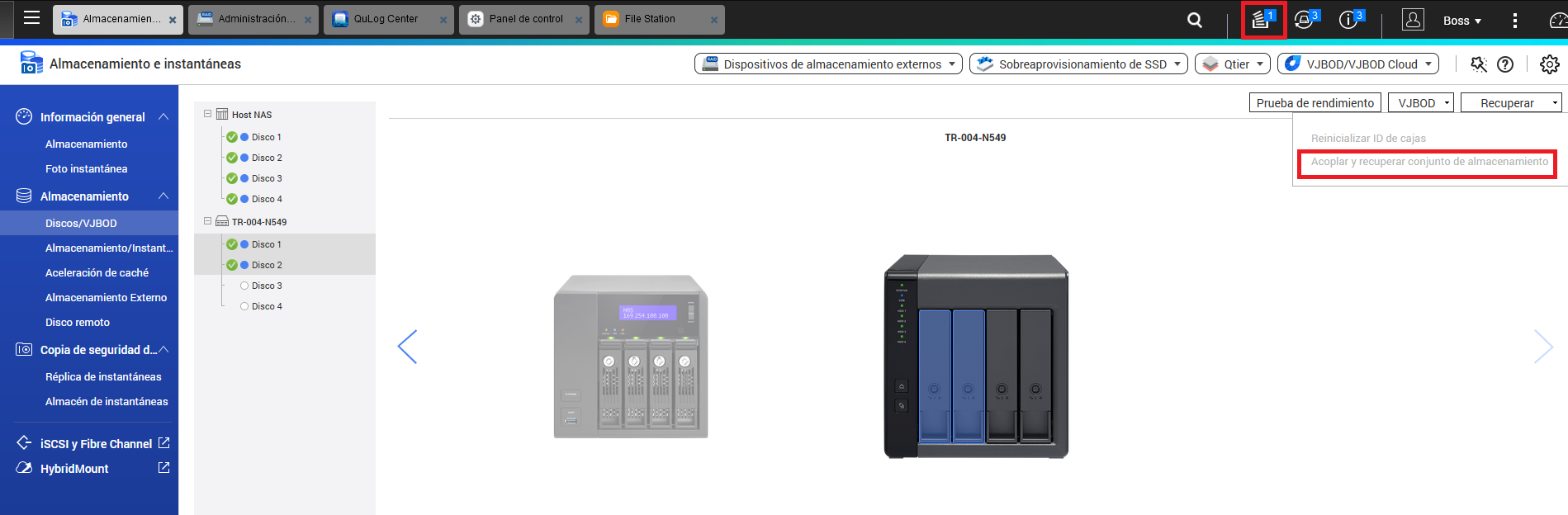Open the main hamburger menu
Viewport: 1568px width, 515px height.
coord(31,18)
